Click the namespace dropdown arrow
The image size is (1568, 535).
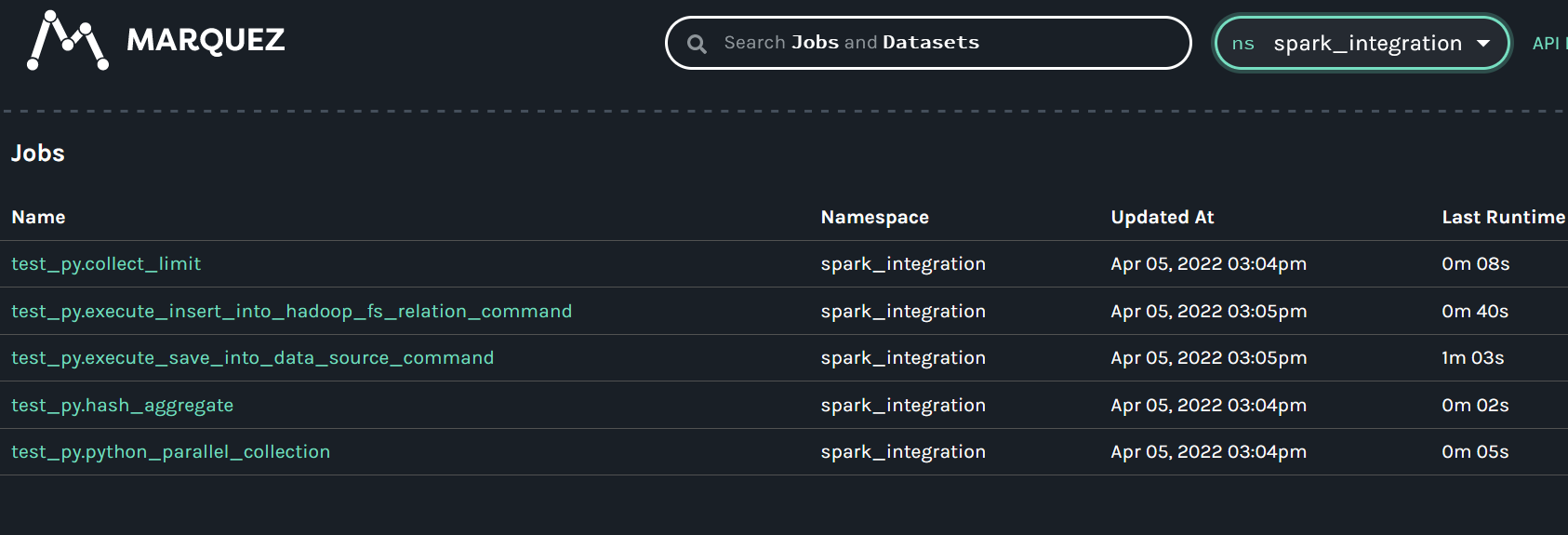coord(1483,44)
